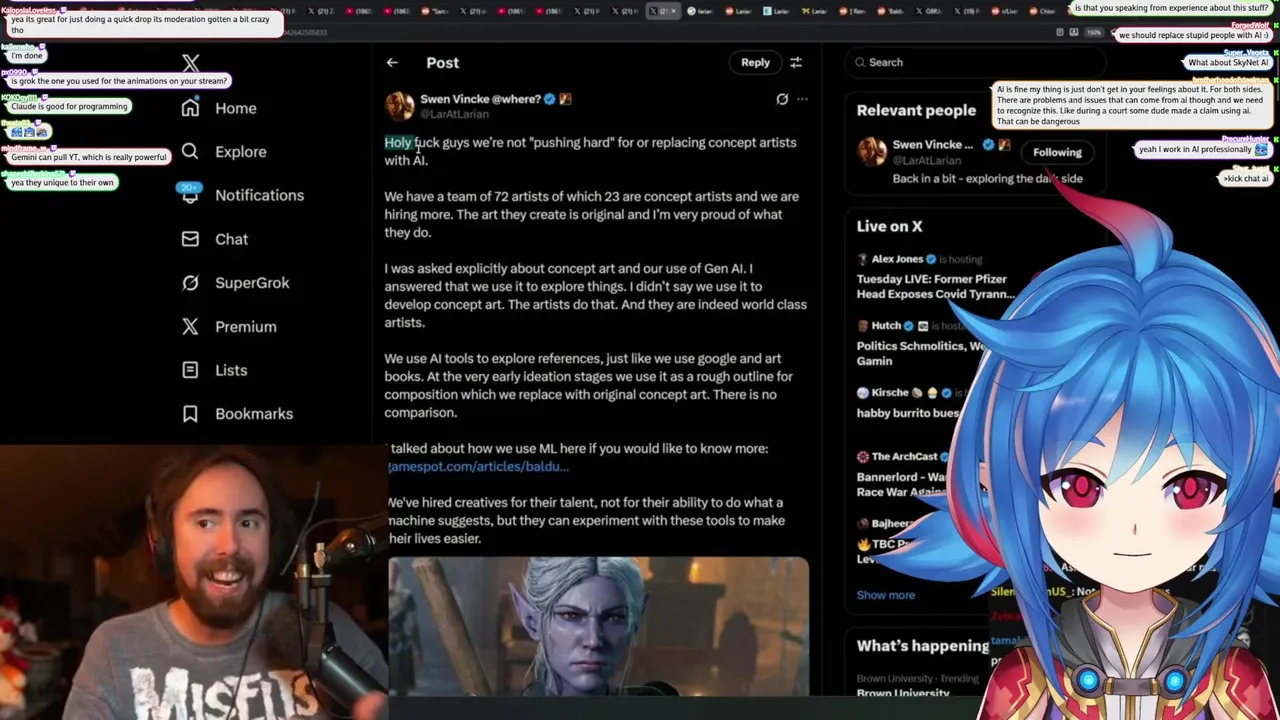Open the Notifications bell icon

[190, 195]
